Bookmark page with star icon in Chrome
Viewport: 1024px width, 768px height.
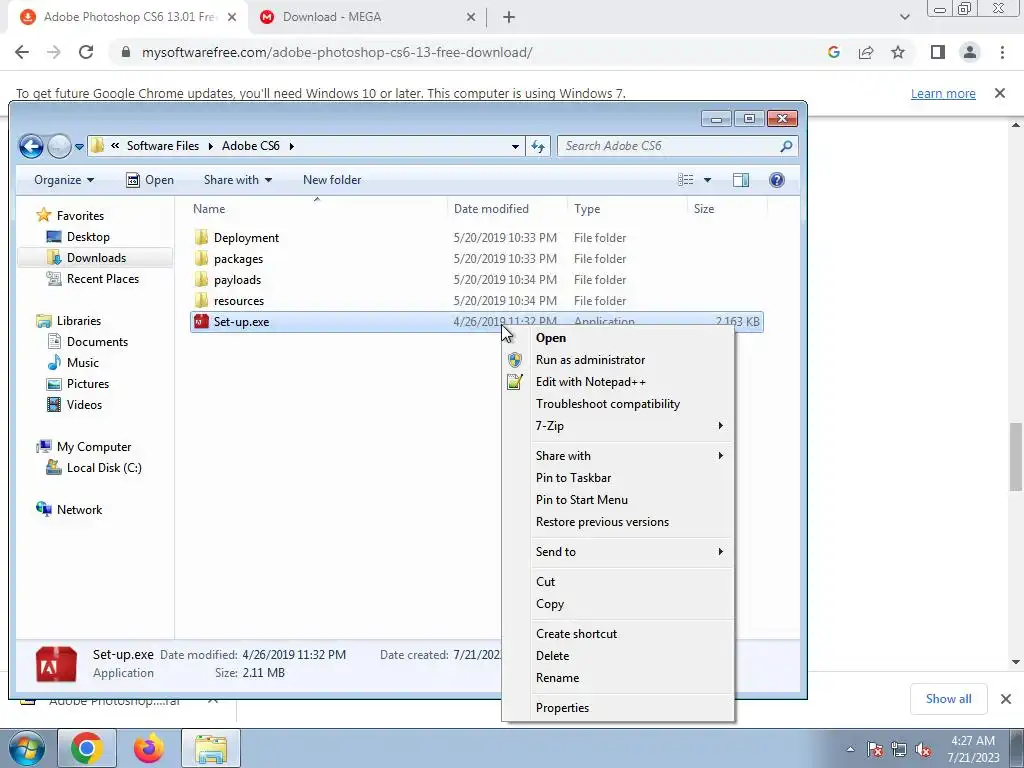(x=898, y=52)
